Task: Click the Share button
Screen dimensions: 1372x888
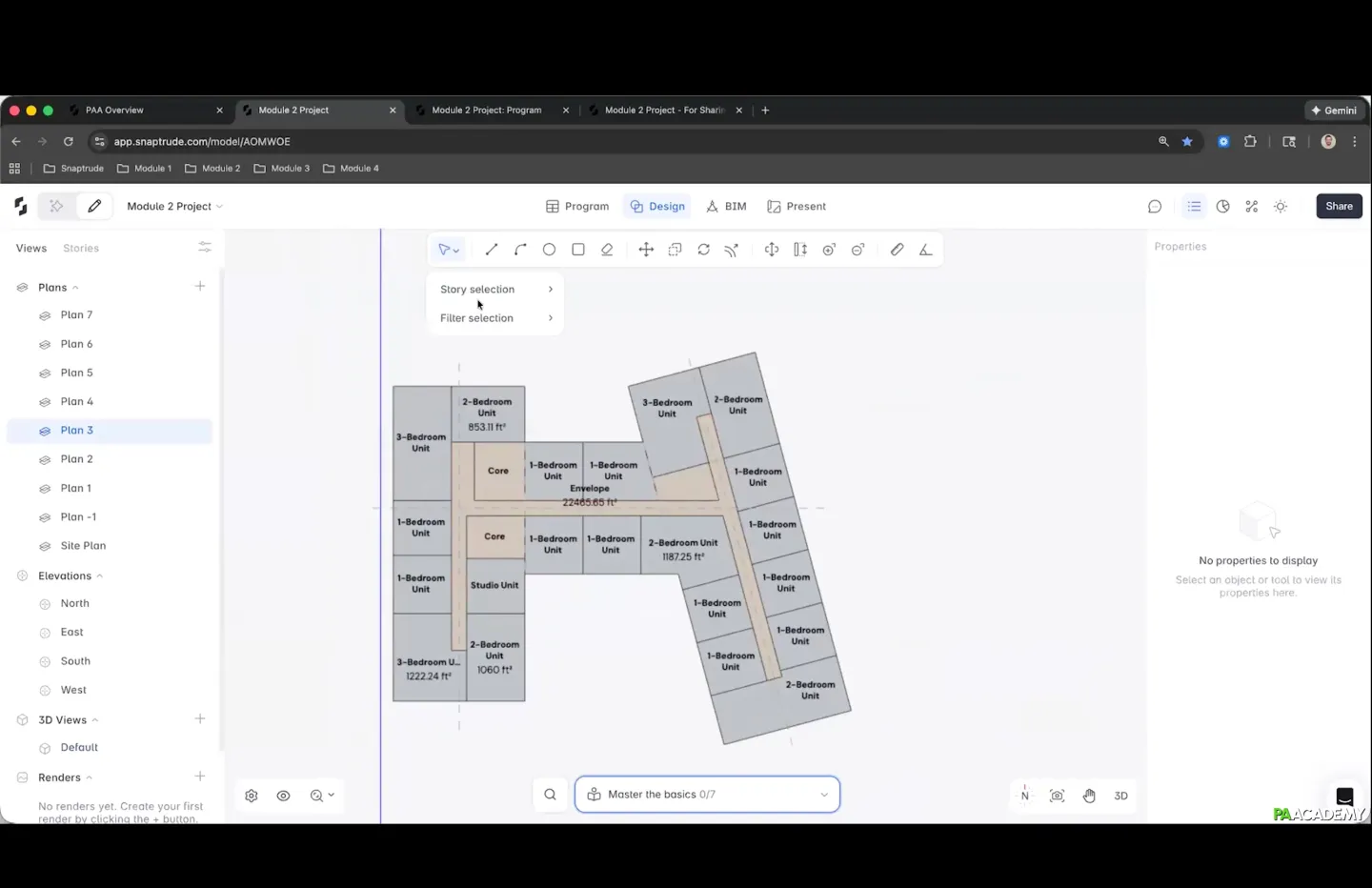Action: click(x=1339, y=207)
